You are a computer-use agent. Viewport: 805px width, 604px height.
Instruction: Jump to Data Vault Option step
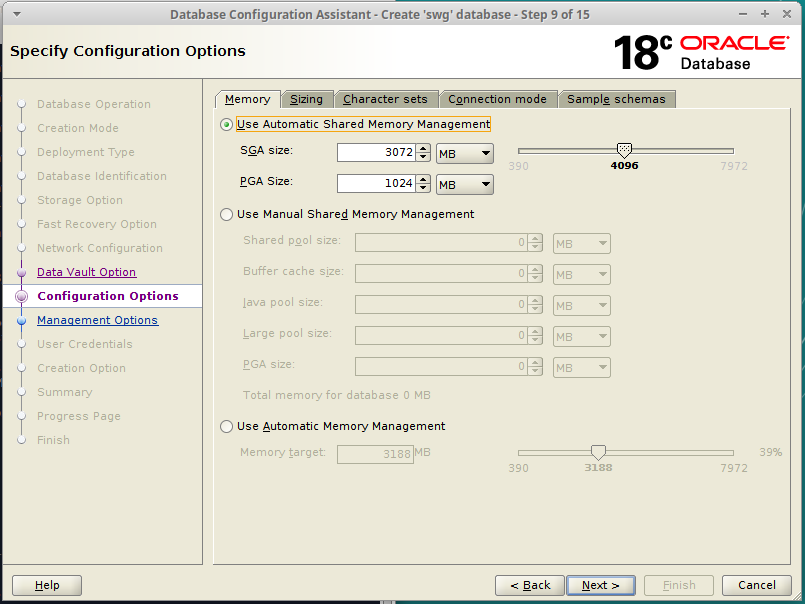[x=87, y=272]
